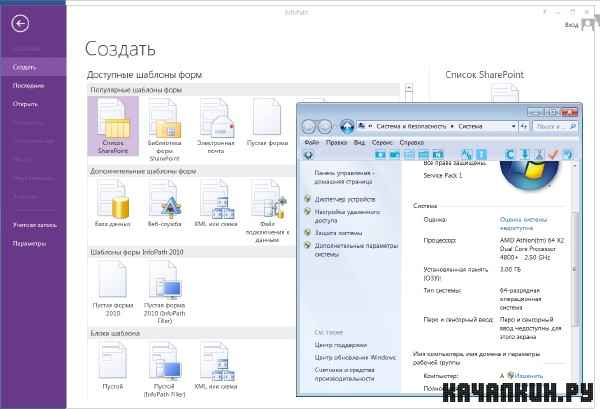Select XML или схема under additional templates
Image resolution: width=600 pixels, height=409 pixels.
[x=216, y=204]
